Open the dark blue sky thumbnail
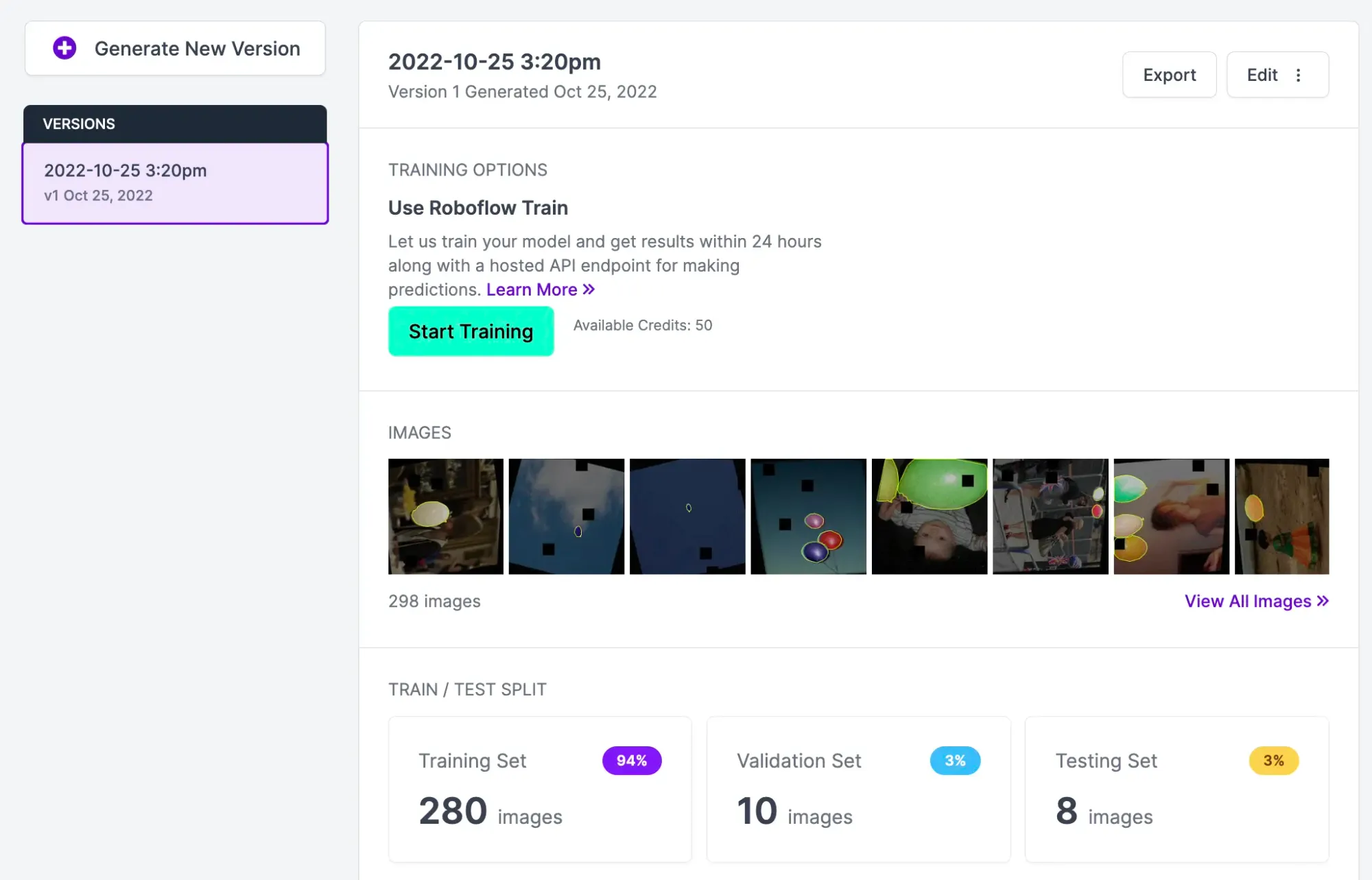Screen dimensions: 1372x880 [x=687, y=516]
